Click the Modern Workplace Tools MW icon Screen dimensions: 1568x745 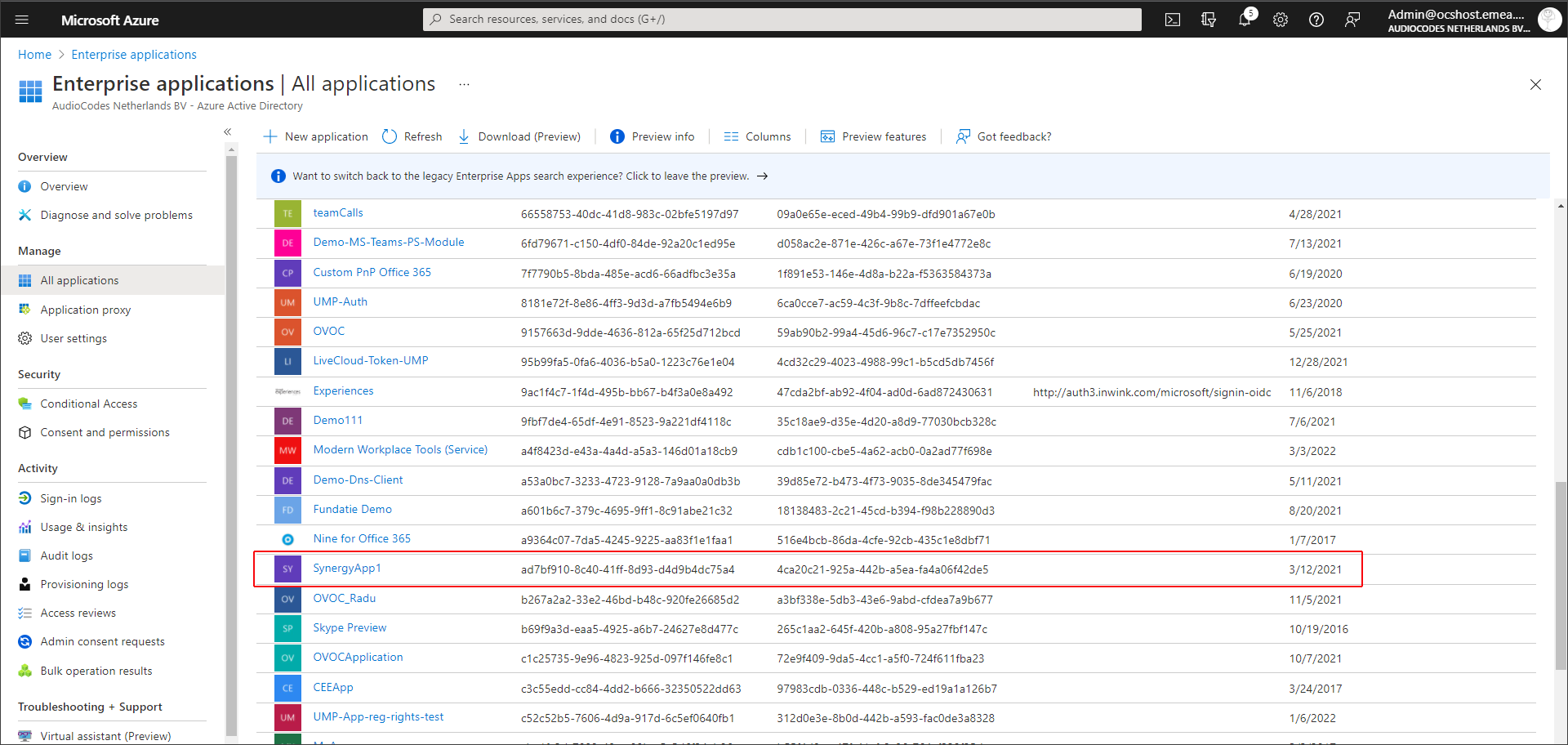pos(287,451)
